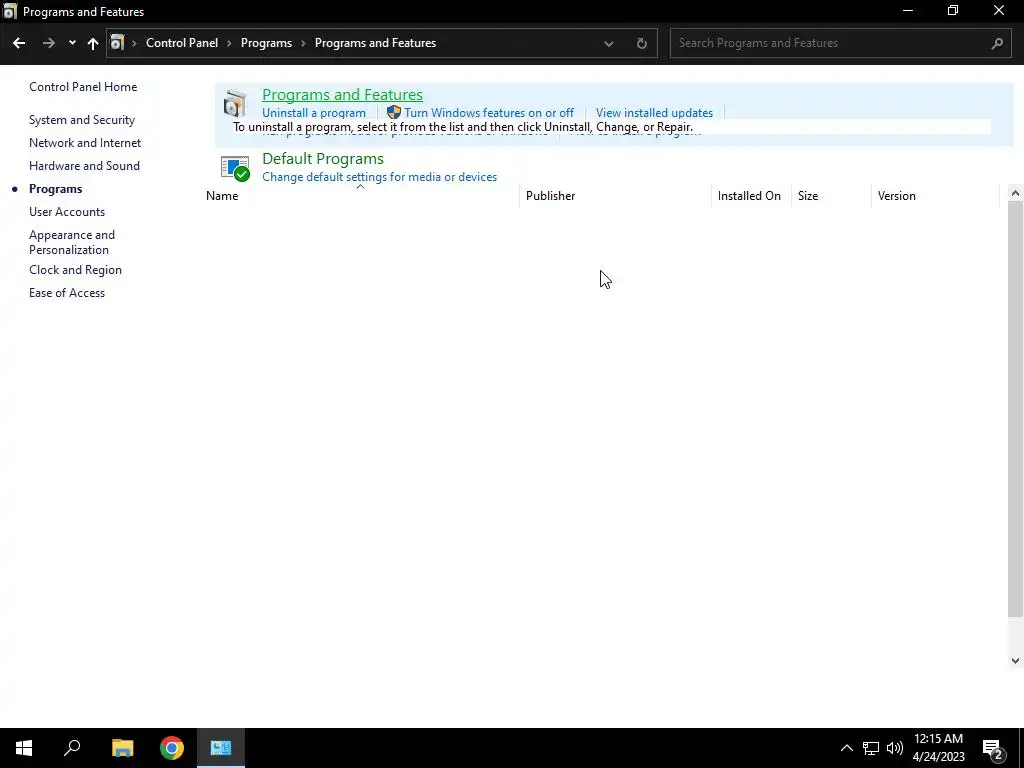Open Change default settings for media or devices
The width and height of the screenshot is (1024, 768).
[x=379, y=177]
